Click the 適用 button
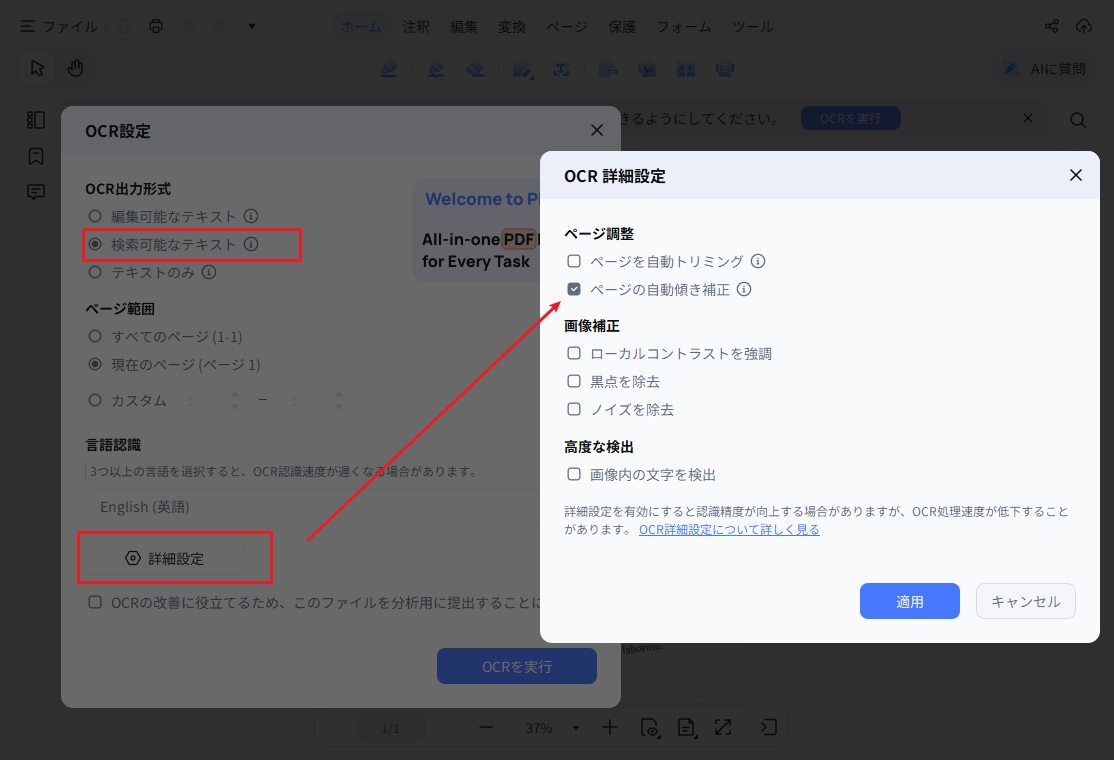Viewport: 1114px width, 760px height. coord(909,601)
